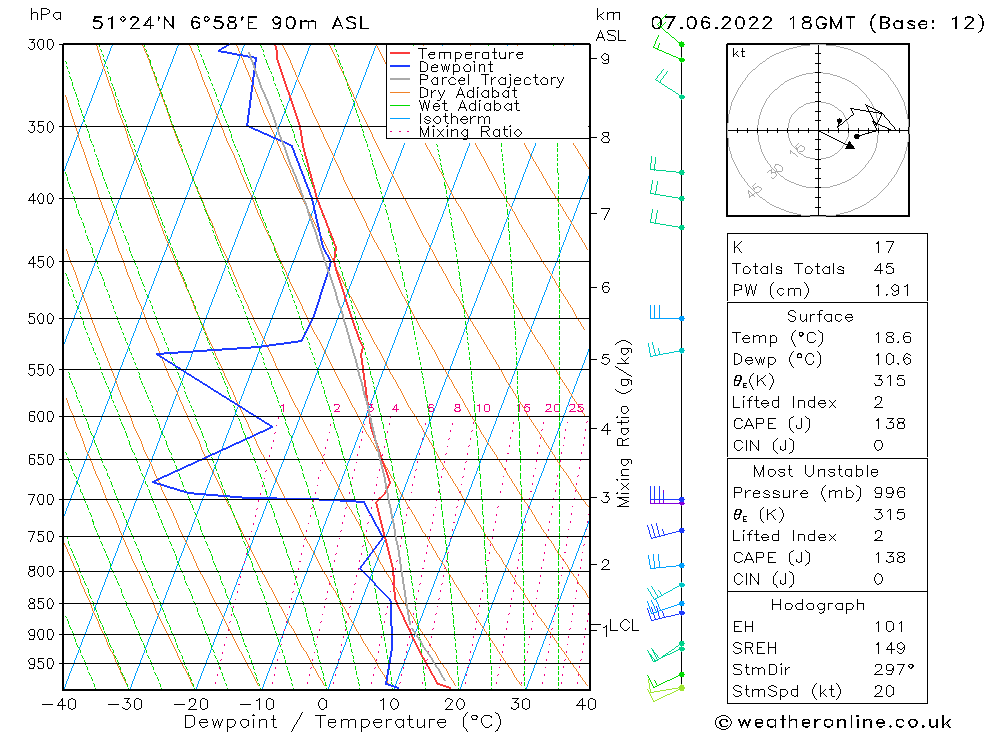Screen dimensions: 1000x733
Task: Click the 500 hPa pressure axis label
Action: 41,318
